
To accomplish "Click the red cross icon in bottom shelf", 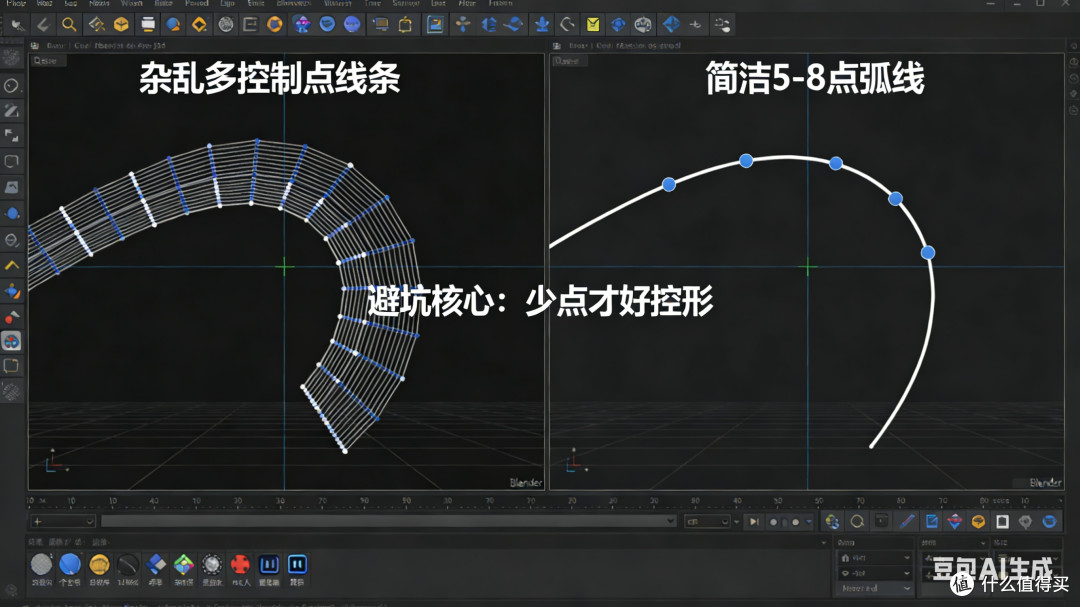I will point(240,564).
